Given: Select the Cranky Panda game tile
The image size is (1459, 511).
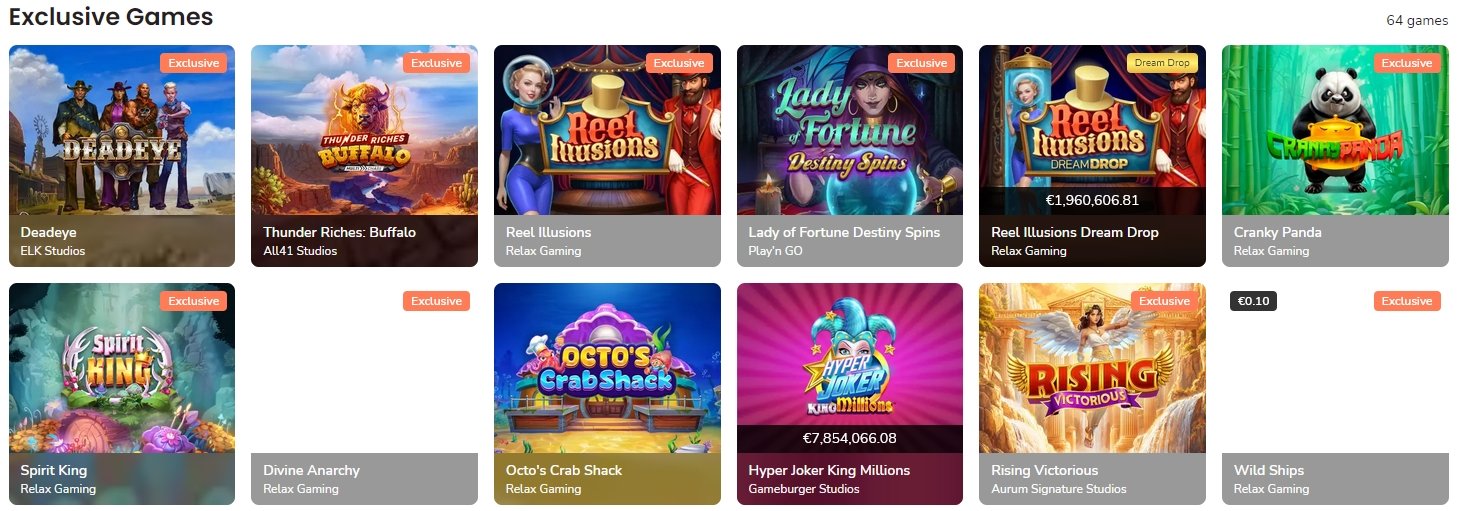Looking at the screenshot, I should coord(1335,130).
